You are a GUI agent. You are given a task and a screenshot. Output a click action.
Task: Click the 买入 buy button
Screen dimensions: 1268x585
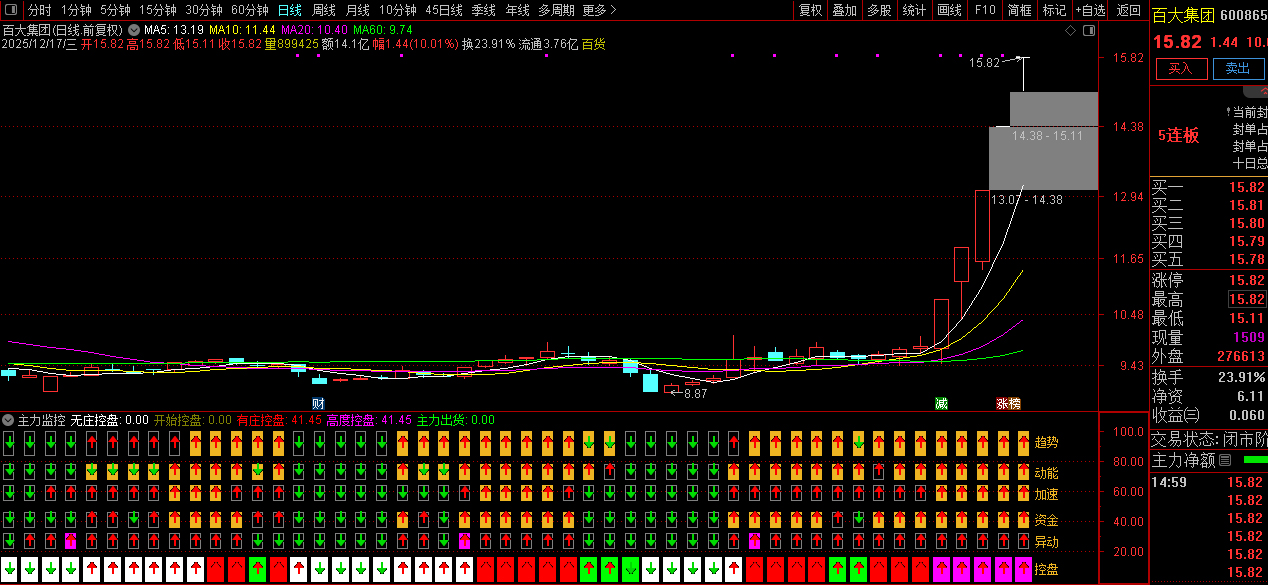1181,68
